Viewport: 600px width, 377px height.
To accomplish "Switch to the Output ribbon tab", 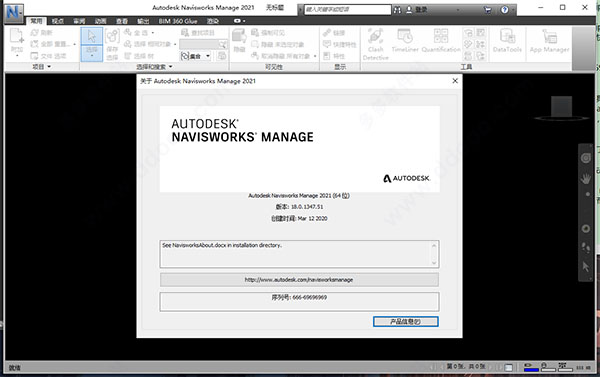I will point(143,21).
